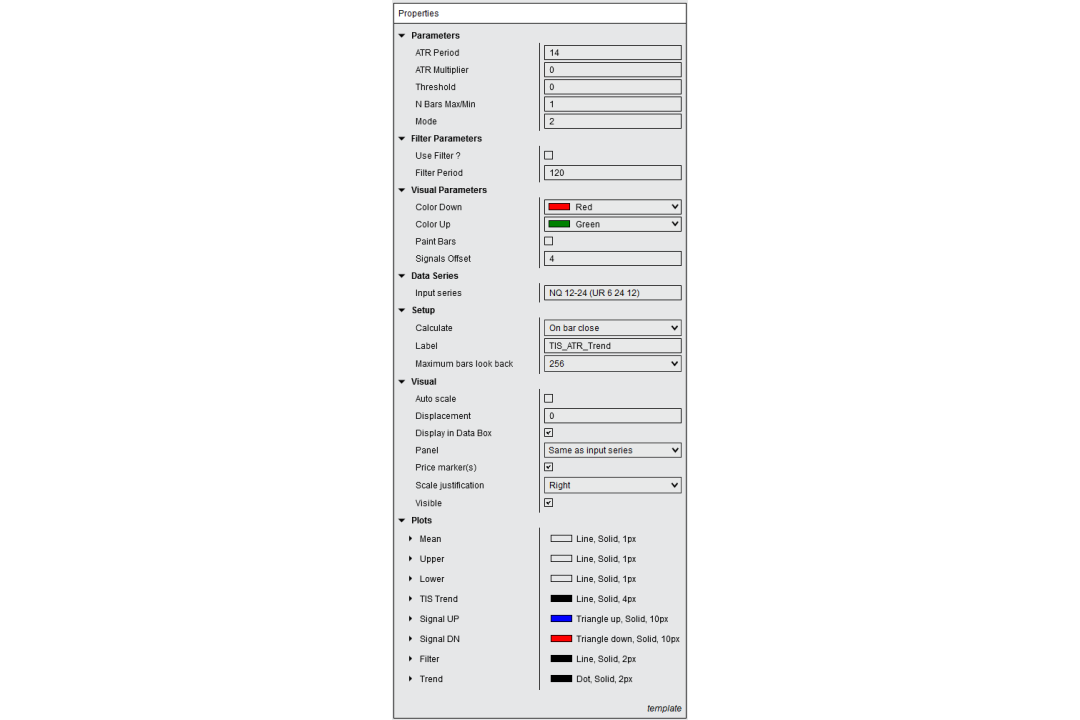
Task: Collapse the Visual Parameters section
Action: 402,190
